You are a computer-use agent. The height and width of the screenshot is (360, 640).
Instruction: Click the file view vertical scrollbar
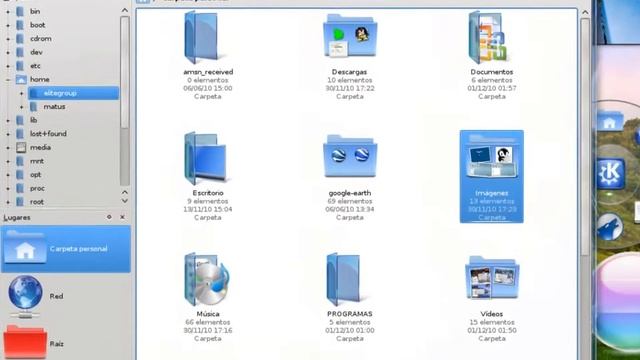[x=585, y=138]
